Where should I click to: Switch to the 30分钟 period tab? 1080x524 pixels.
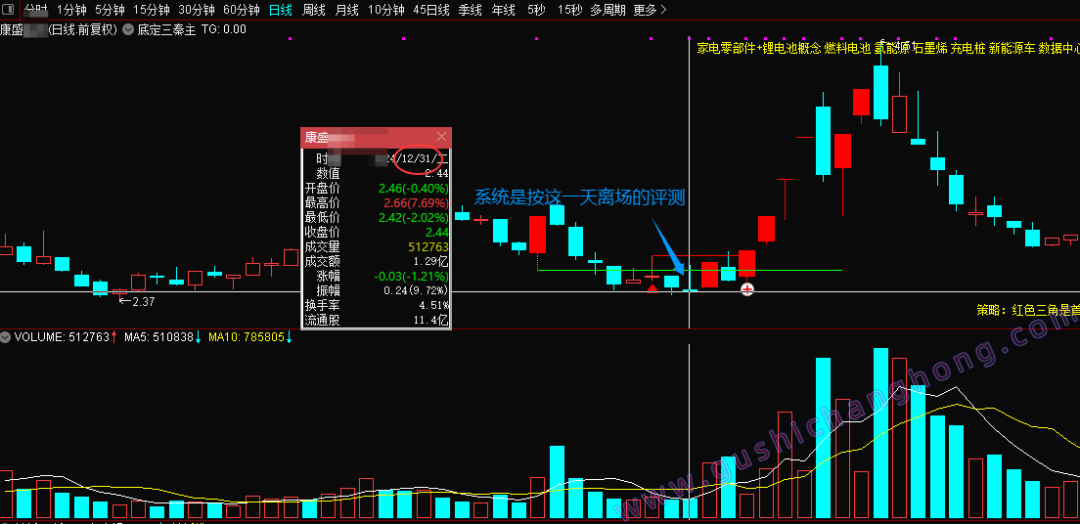[196, 10]
